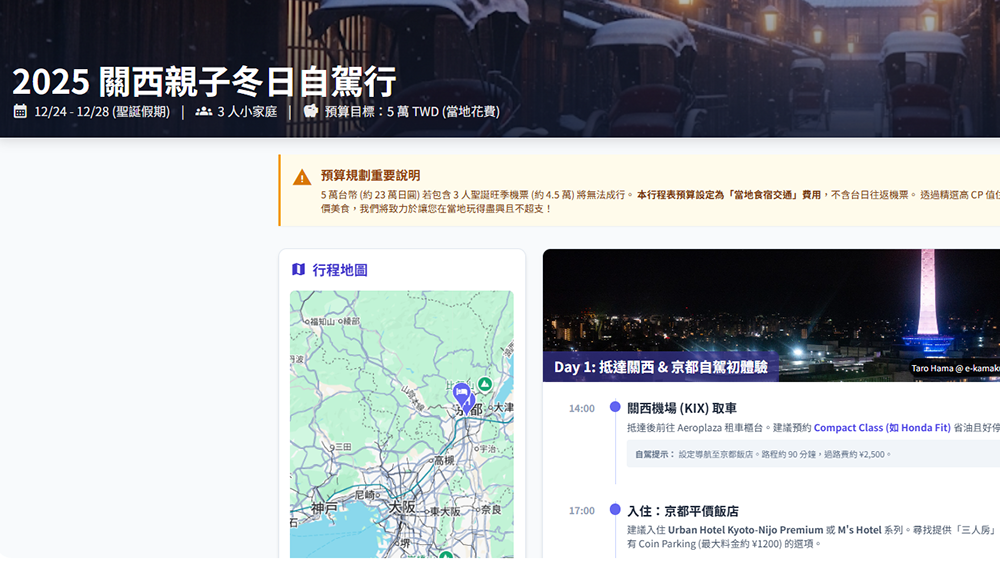Click the 關西機場 (KIX) 取車 heading
The image size is (1000, 562).
tap(681, 408)
